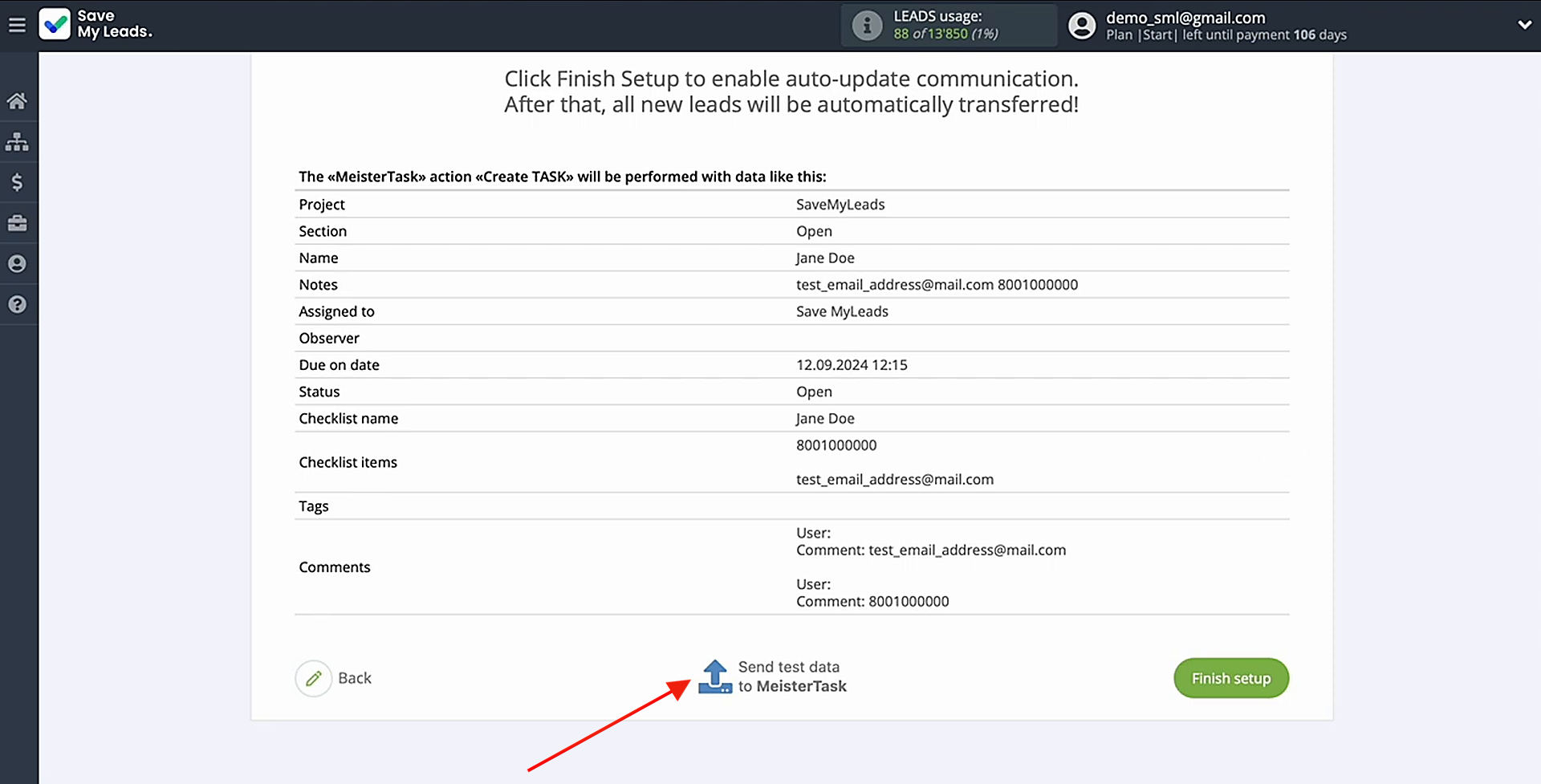Open the billing dollar icon

(x=17, y=182)
